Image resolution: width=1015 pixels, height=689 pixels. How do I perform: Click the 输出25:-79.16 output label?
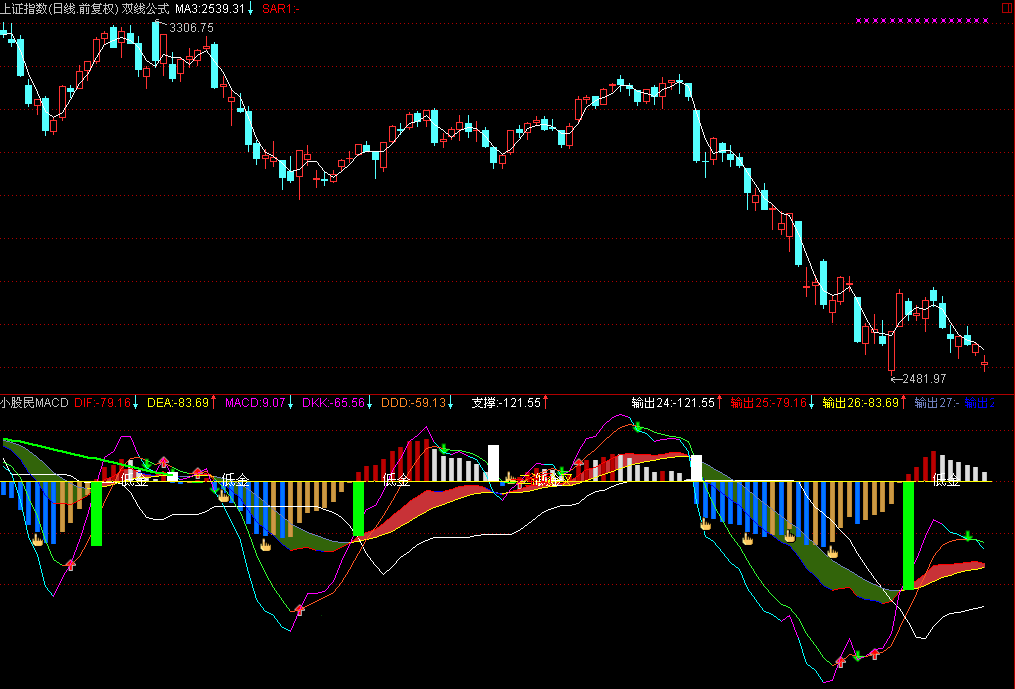pyautogui.click(x=768, y=403)
